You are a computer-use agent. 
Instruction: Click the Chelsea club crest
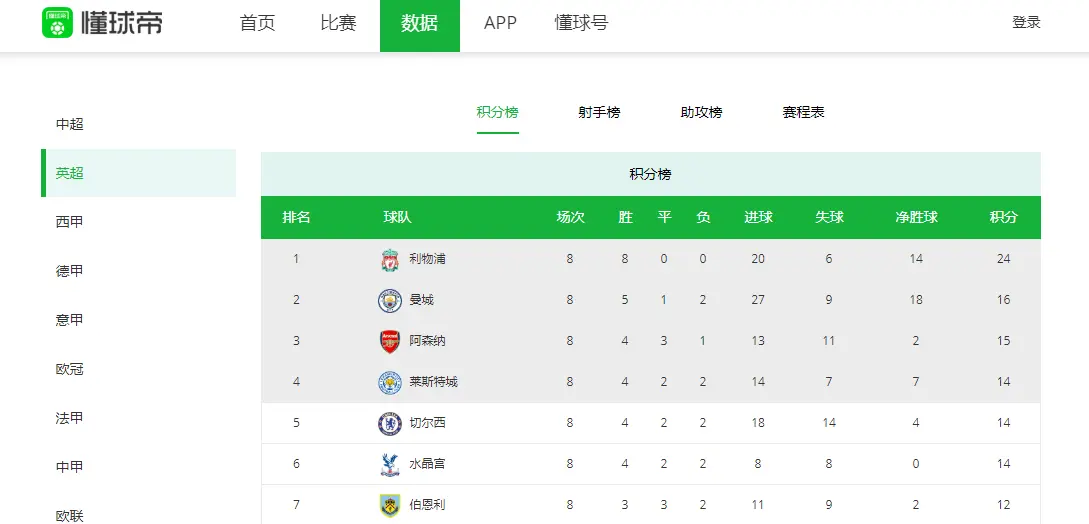pos(390,424)
